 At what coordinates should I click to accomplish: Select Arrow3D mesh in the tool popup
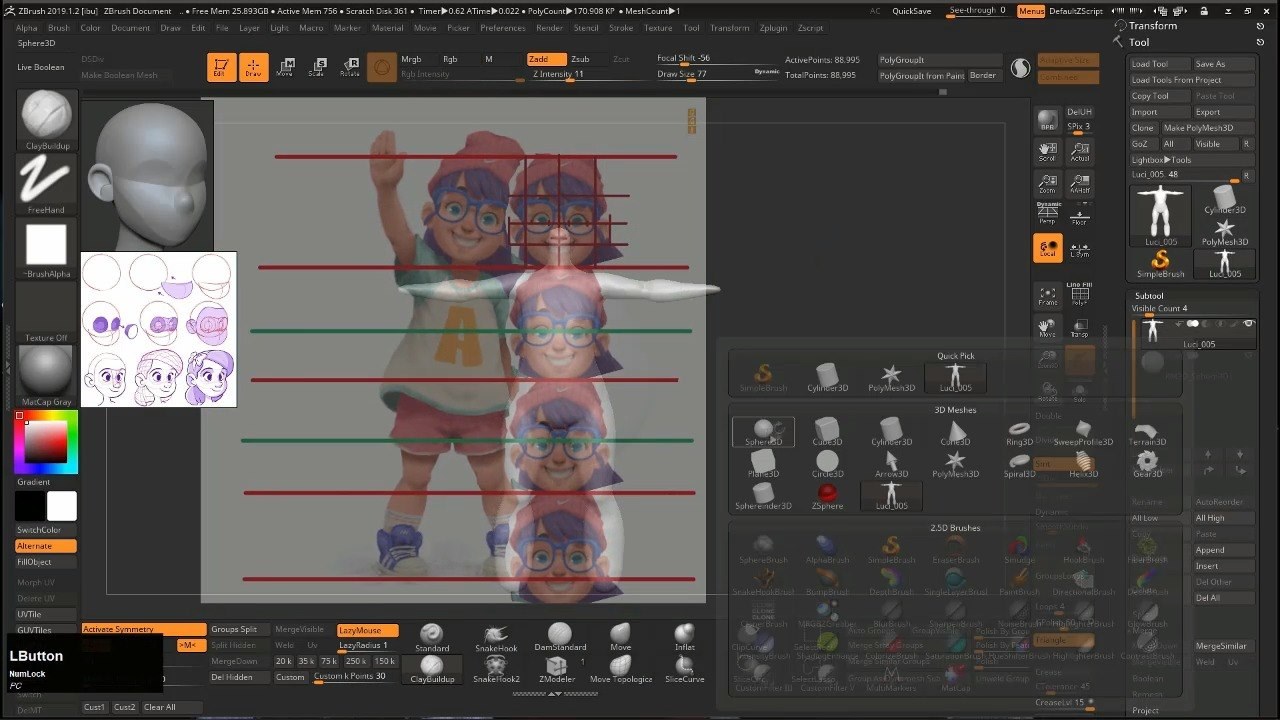pos(891,464)
